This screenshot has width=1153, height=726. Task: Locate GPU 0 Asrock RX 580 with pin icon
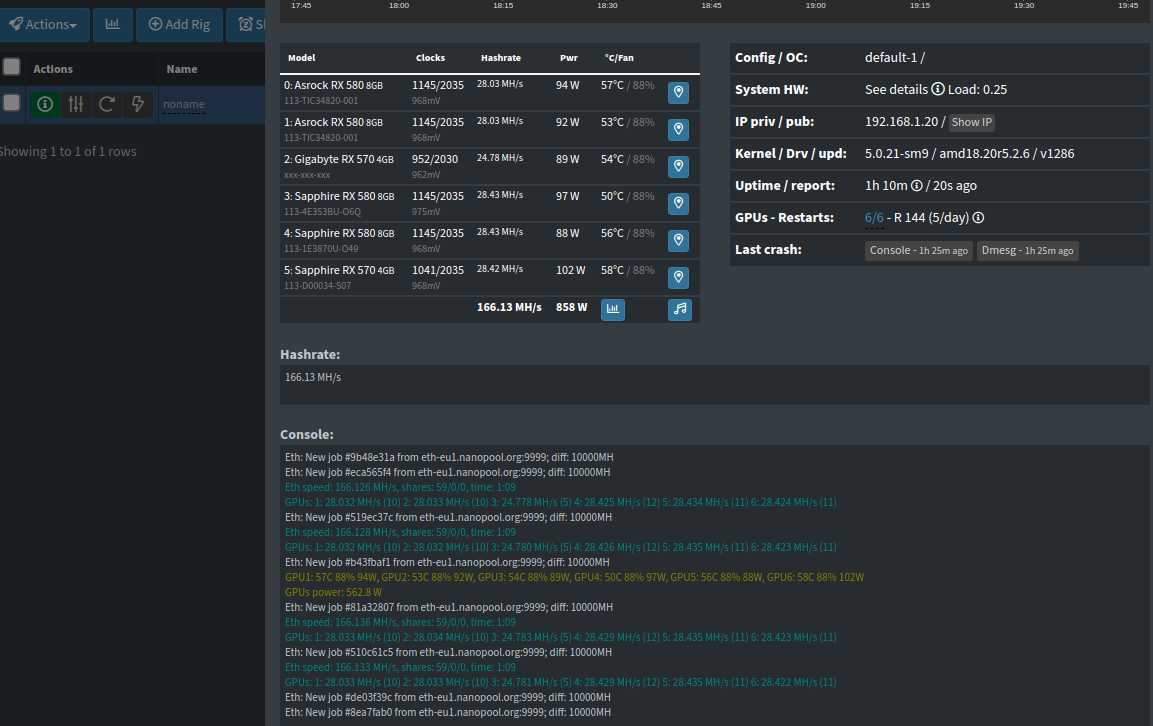(678, 93)
